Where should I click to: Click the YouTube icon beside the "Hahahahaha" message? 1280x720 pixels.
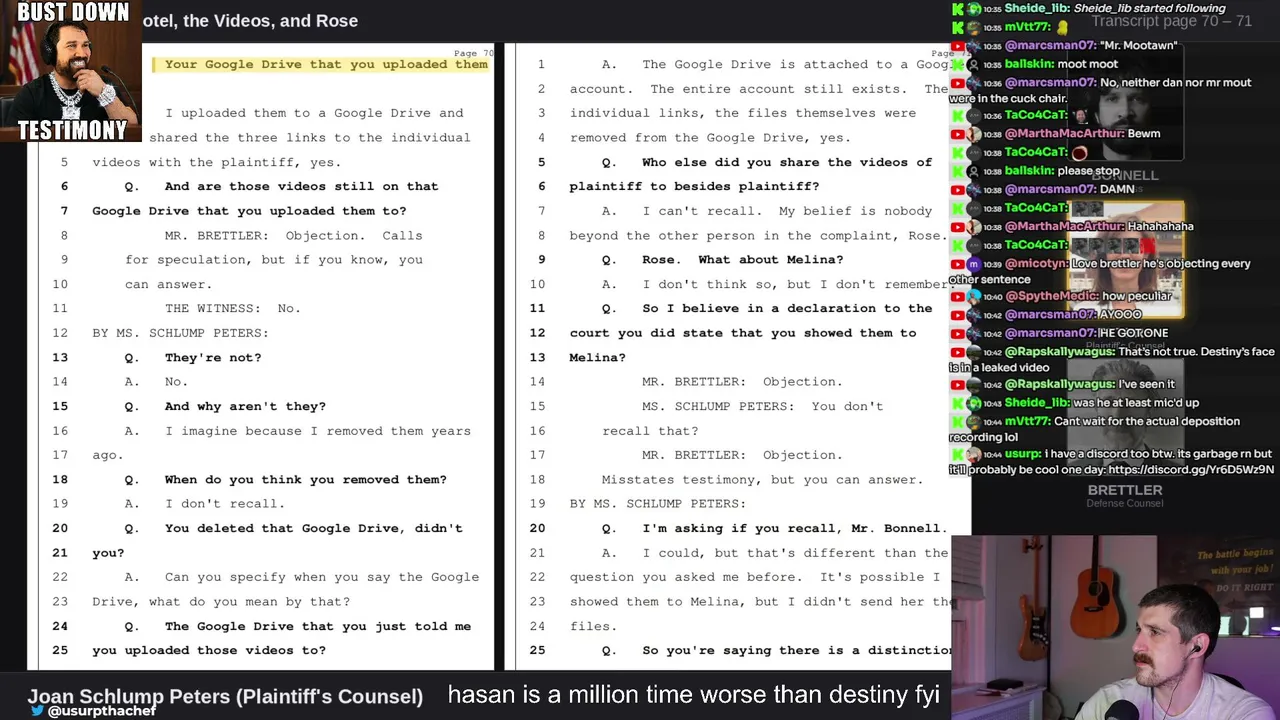[957, 227]
